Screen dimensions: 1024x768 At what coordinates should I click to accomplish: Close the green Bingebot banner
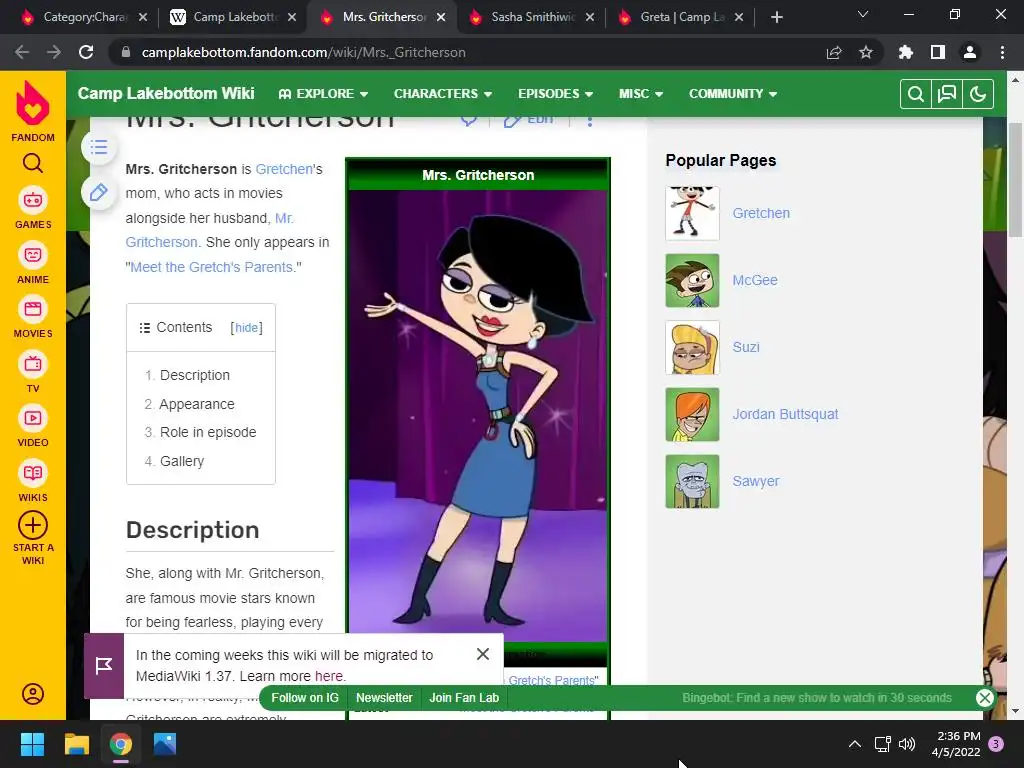984,698
